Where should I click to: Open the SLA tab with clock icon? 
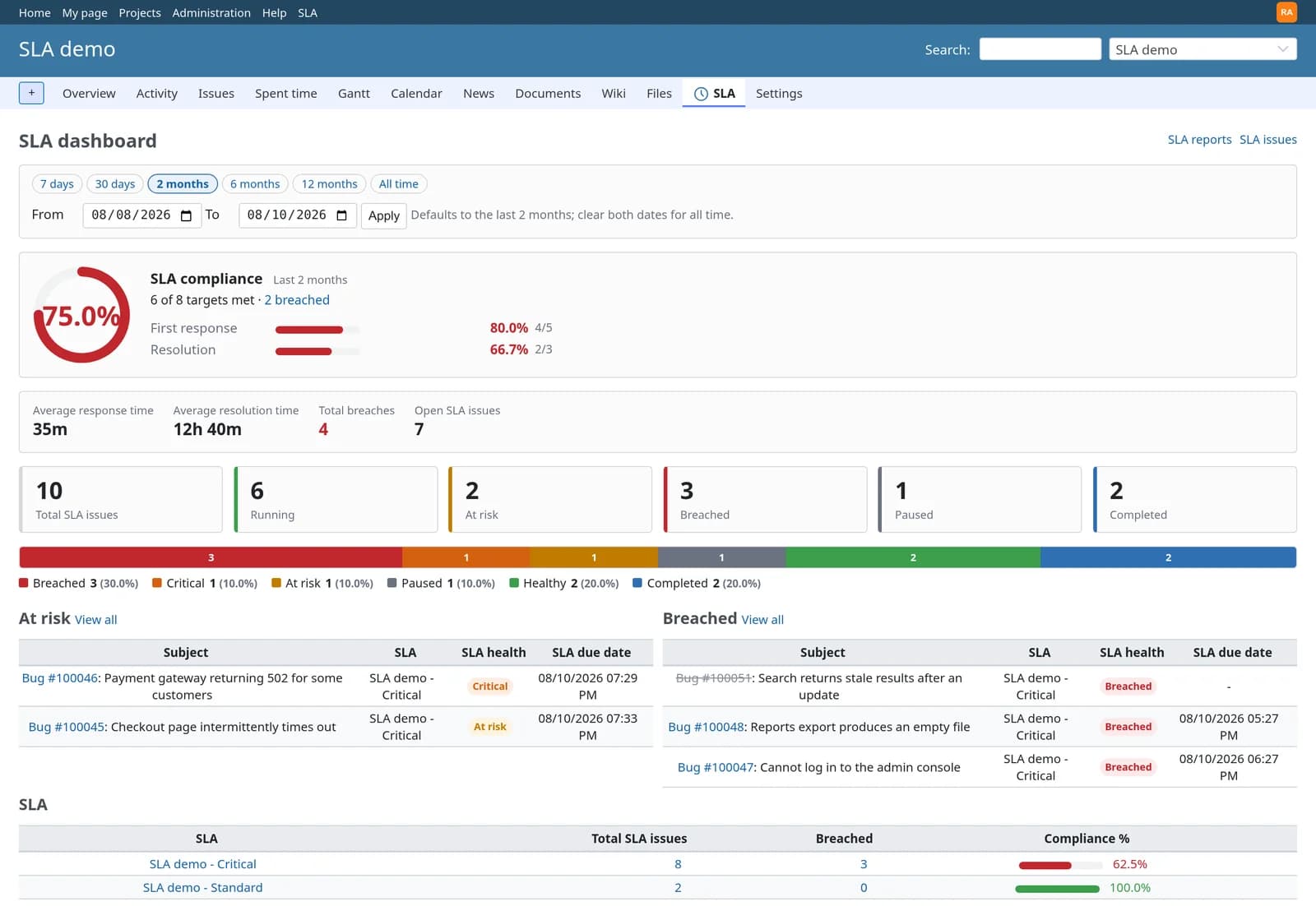(714, 94)
